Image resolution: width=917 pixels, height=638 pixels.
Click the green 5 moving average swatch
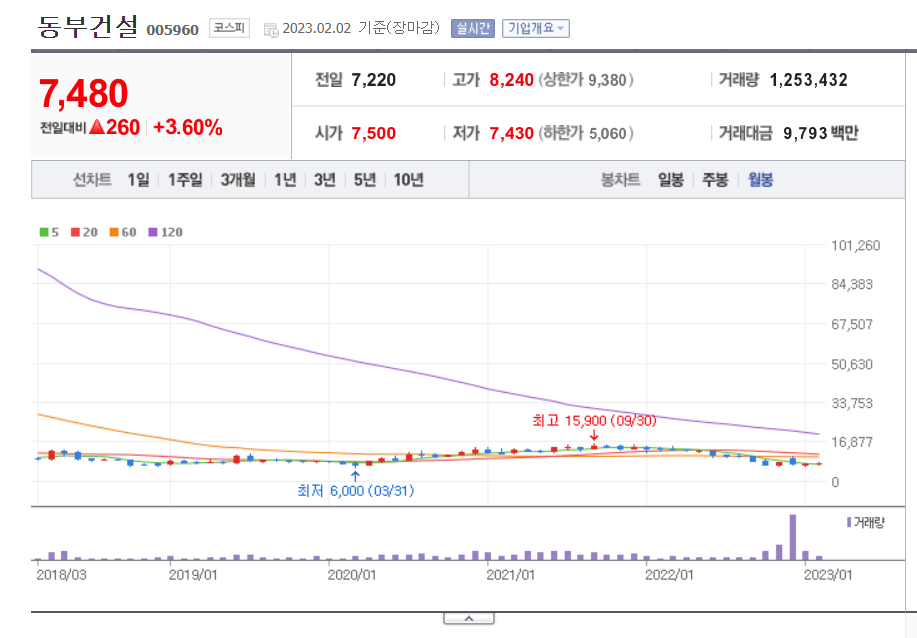44,232
